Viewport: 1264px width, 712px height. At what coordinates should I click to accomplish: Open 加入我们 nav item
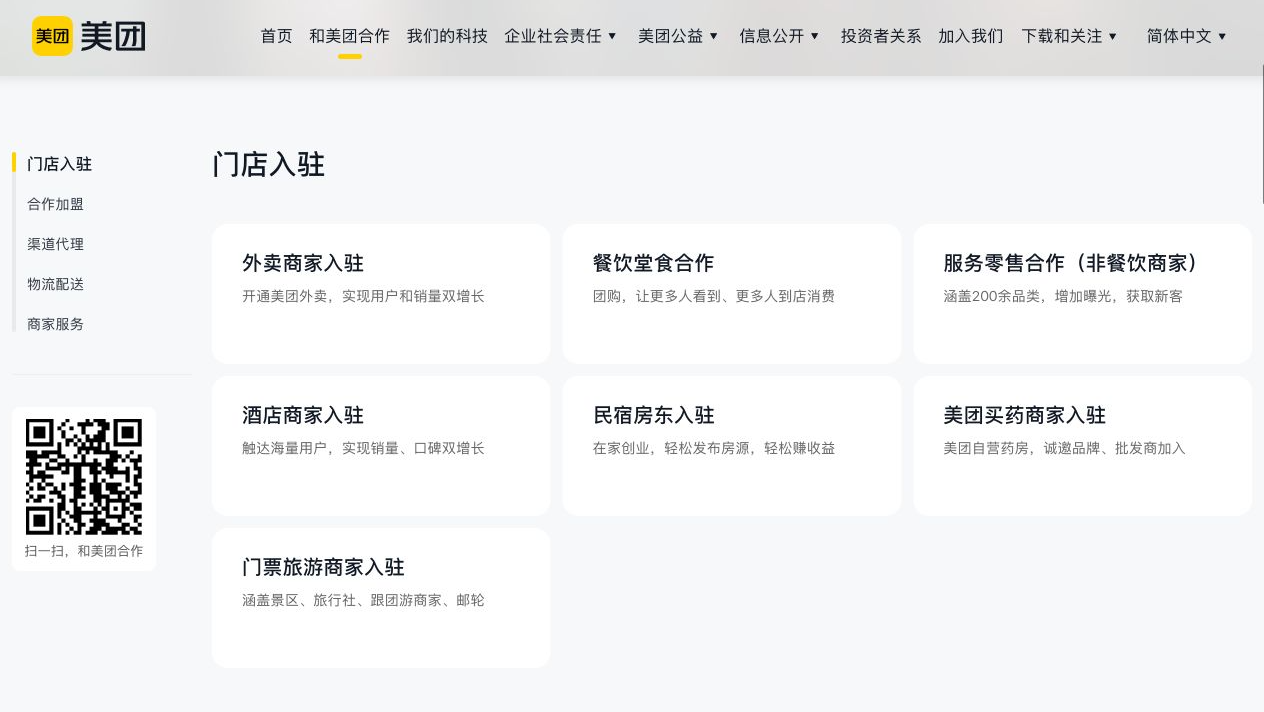(x=970, y=36)
